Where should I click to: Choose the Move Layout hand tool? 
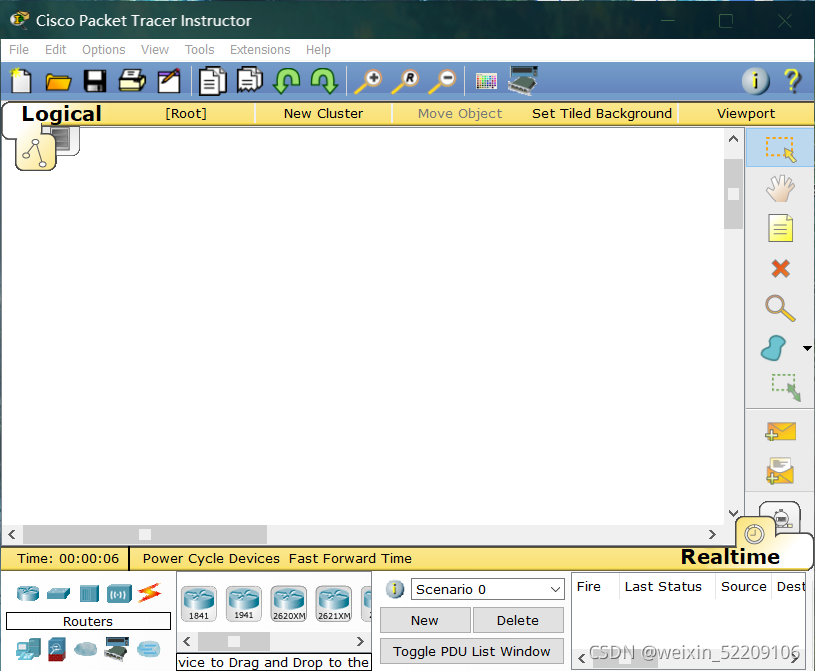point(780,188)
